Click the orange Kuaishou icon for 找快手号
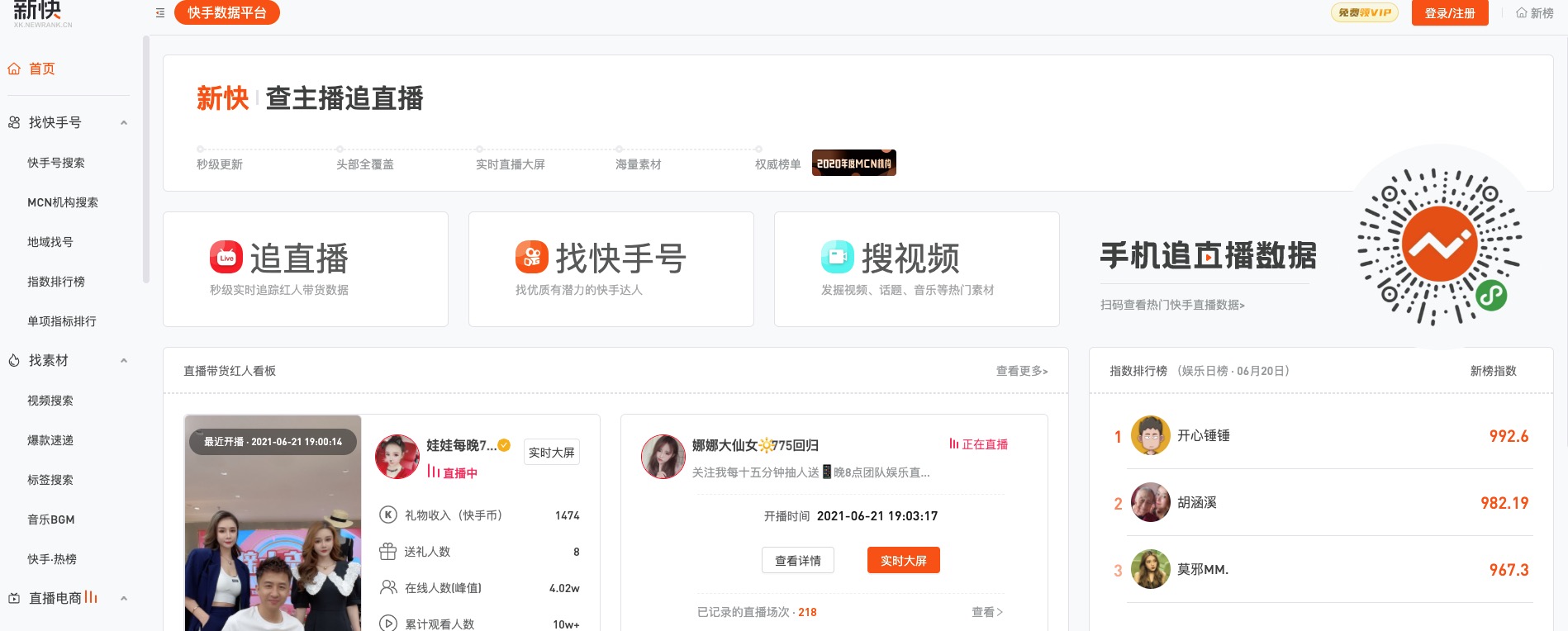Image resolution: width=1568 pixels, height=631 pixels. point(532,258)
